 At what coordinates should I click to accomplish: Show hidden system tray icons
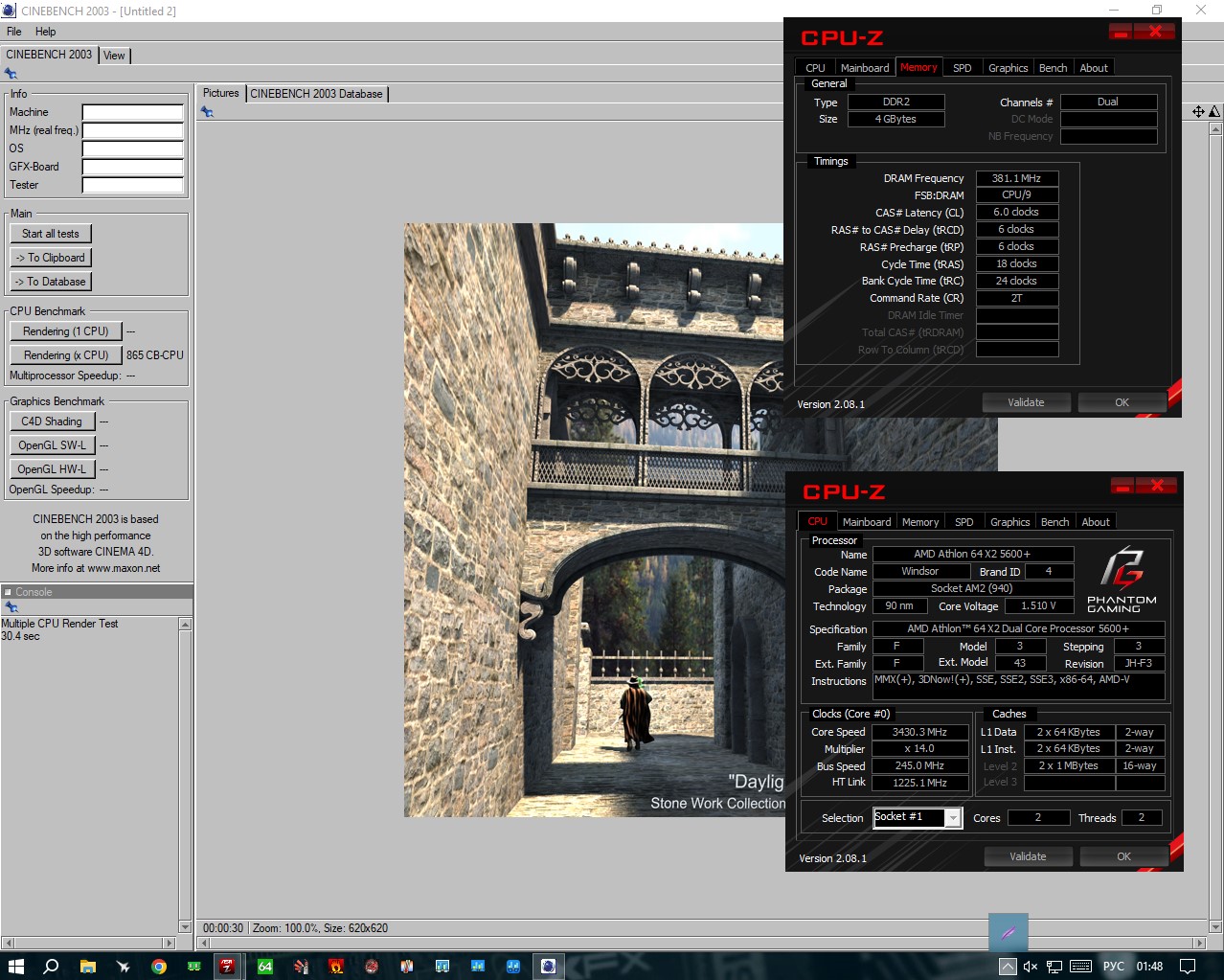(1008, 967)
